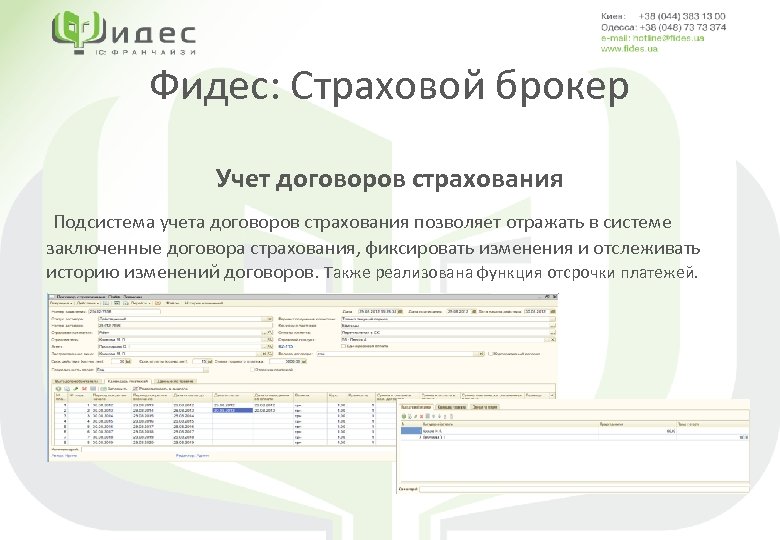Image resolution: width=780 pixels, height=540 pixels.
Task: Click the select button for Страхователь field
Action: tap(264, 340)
